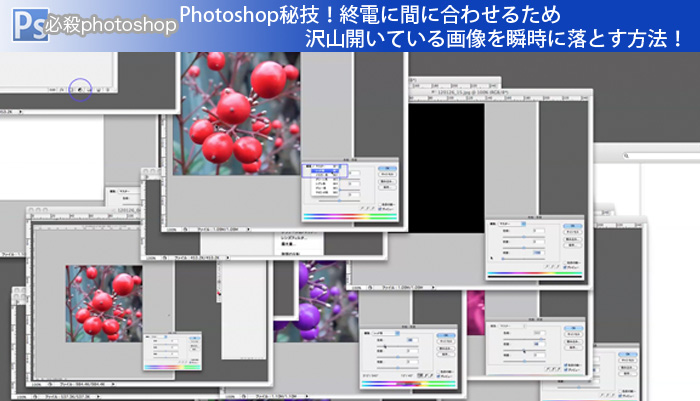
Task: Pick first eyedropper in dialog over black image
Action: 547,267
